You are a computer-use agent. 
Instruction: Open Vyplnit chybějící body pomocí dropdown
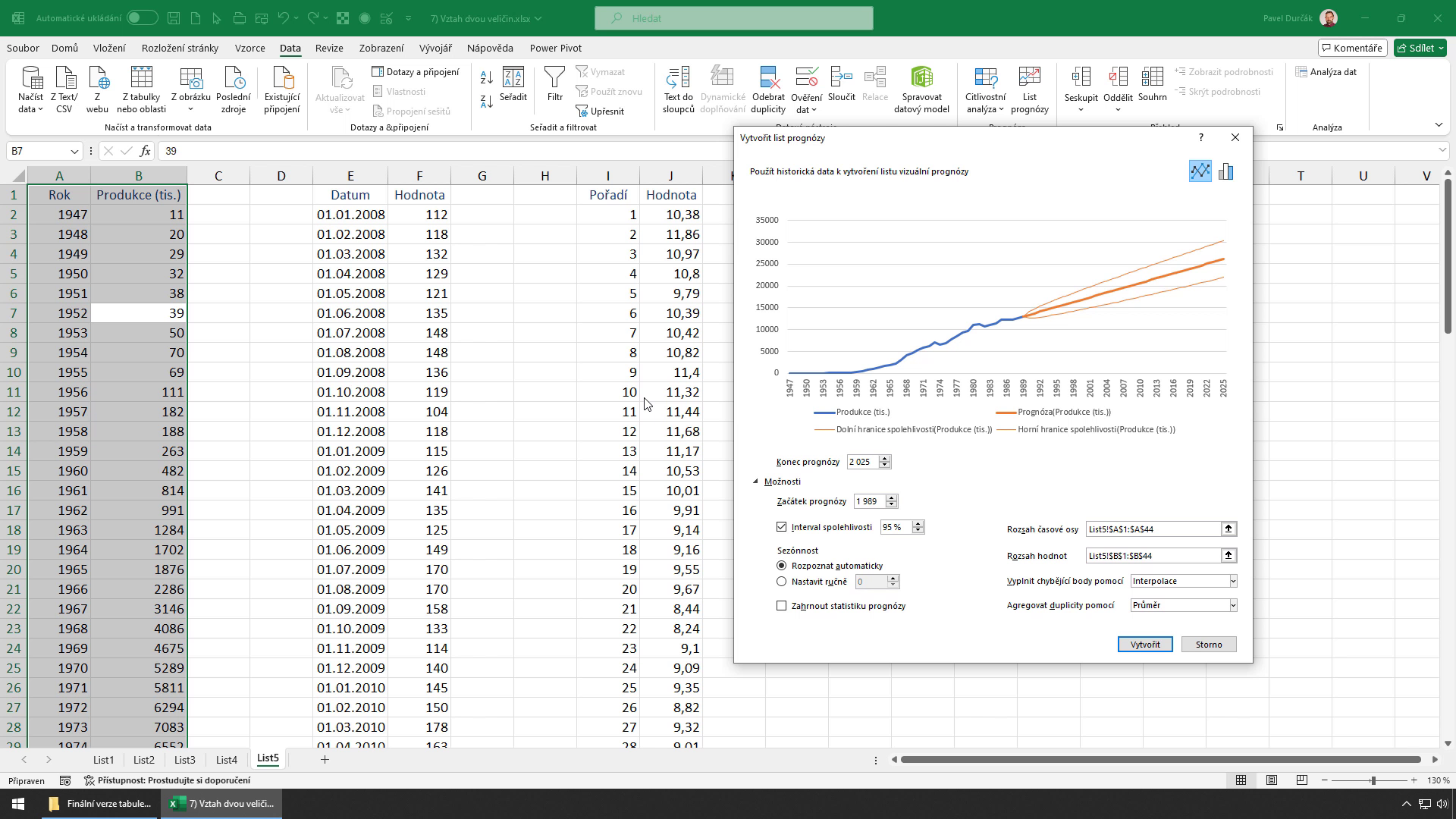[1233, 581]
